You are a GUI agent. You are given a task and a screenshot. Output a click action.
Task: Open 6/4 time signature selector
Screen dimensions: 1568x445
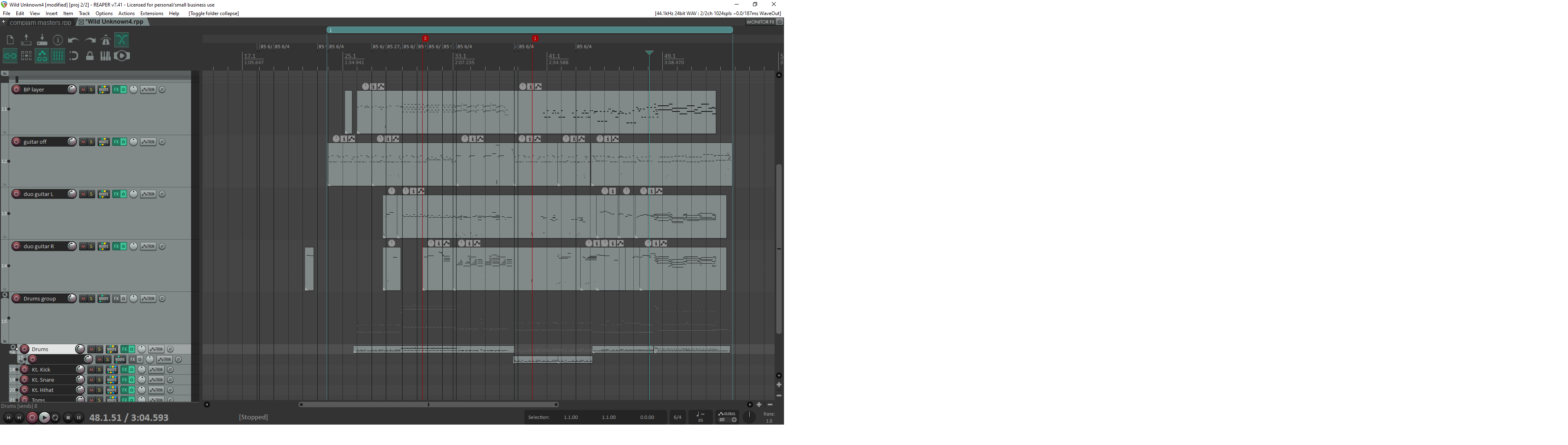pos(677,418)
